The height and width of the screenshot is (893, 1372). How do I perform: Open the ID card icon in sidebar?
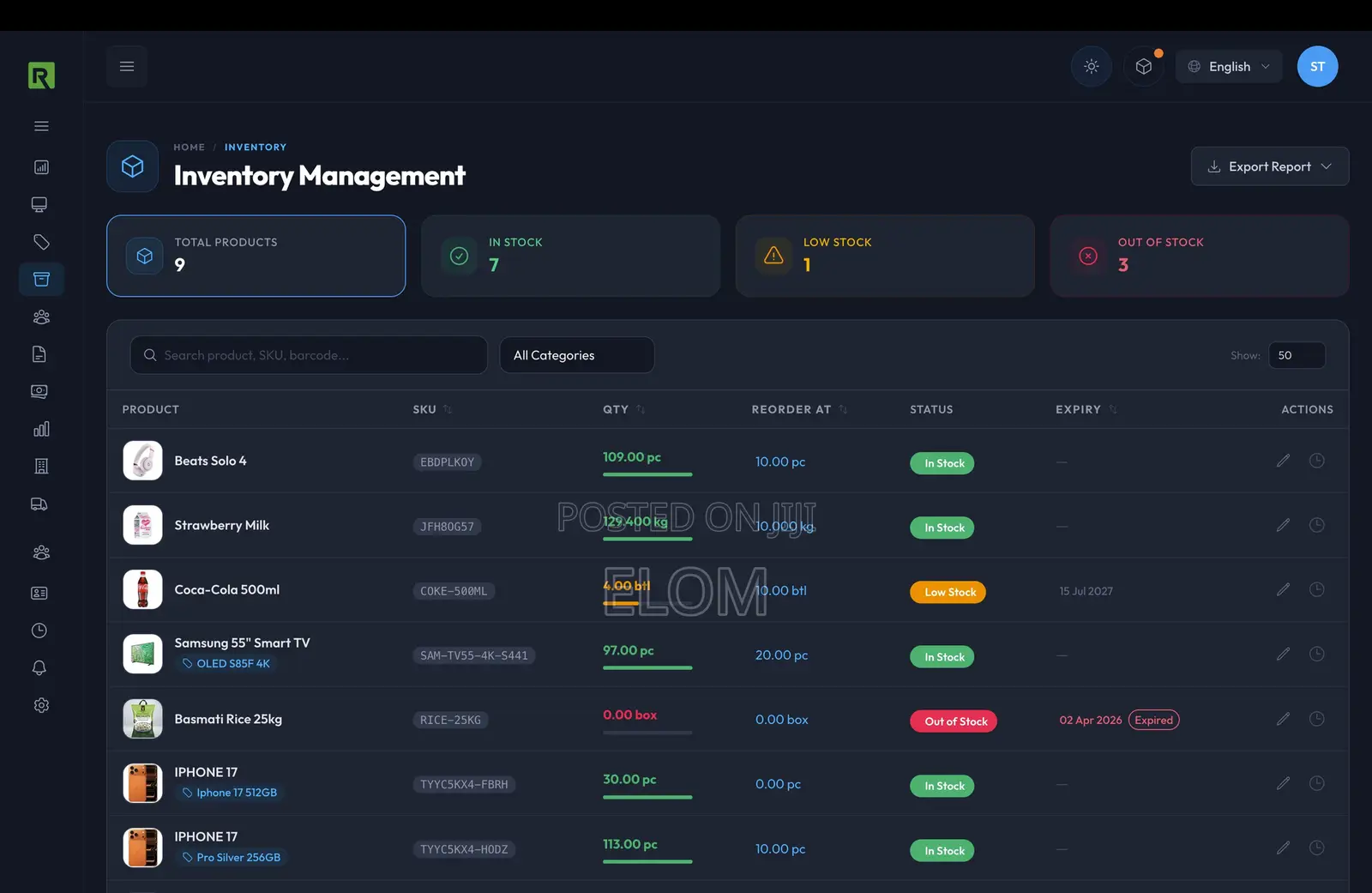point(39,593)
